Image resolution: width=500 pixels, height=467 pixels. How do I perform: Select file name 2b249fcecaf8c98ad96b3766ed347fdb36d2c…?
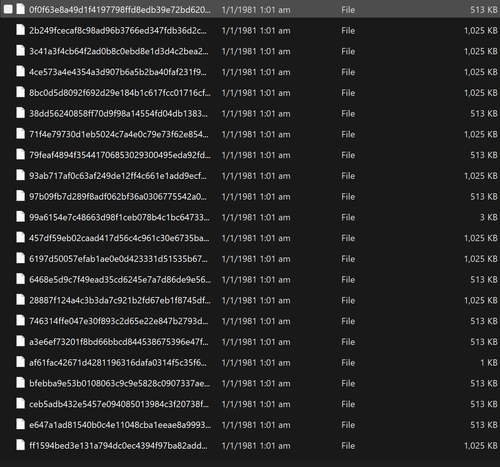tap(118, 31)
